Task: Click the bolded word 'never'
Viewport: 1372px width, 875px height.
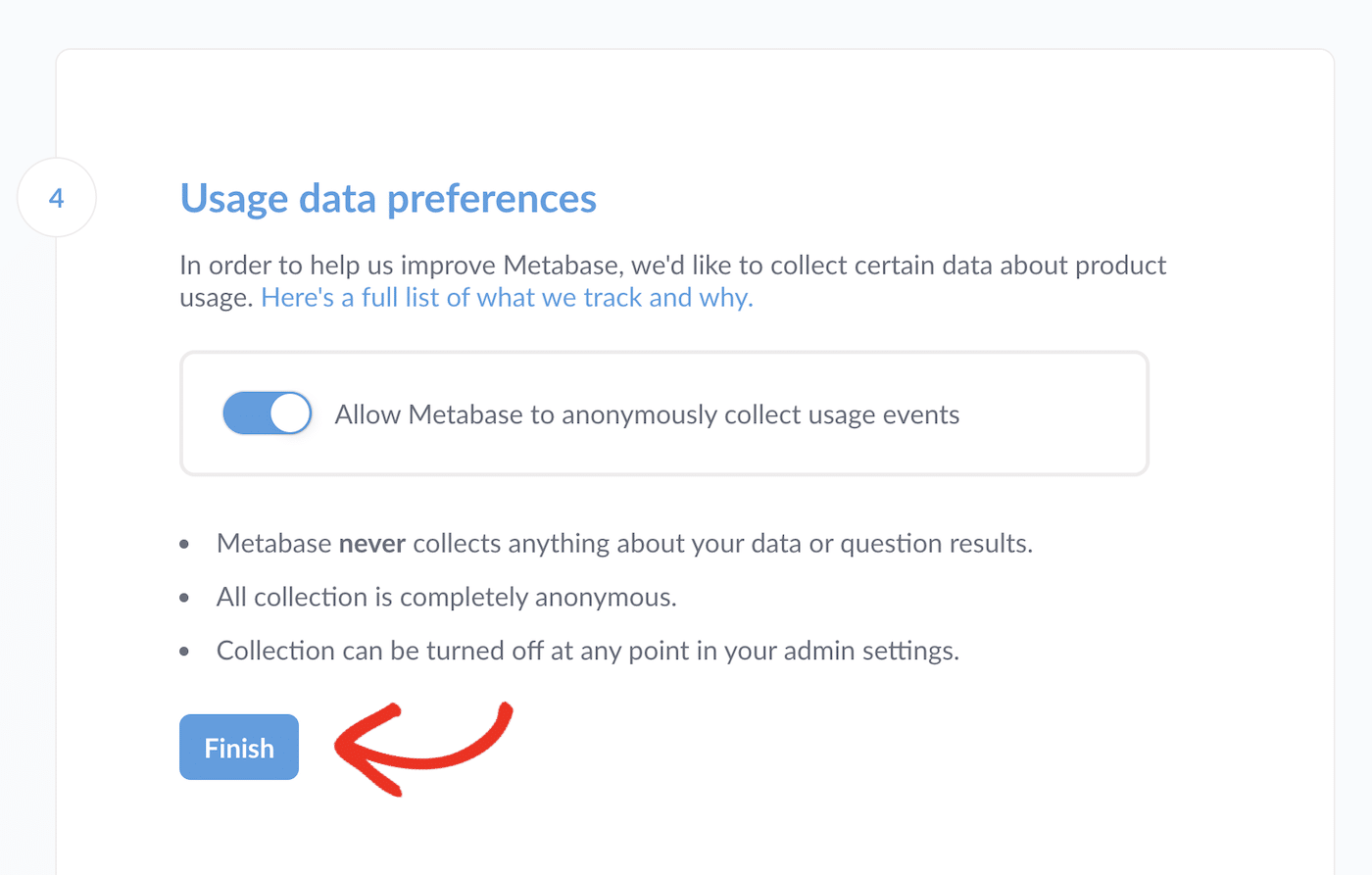Action: click(372, 543)
